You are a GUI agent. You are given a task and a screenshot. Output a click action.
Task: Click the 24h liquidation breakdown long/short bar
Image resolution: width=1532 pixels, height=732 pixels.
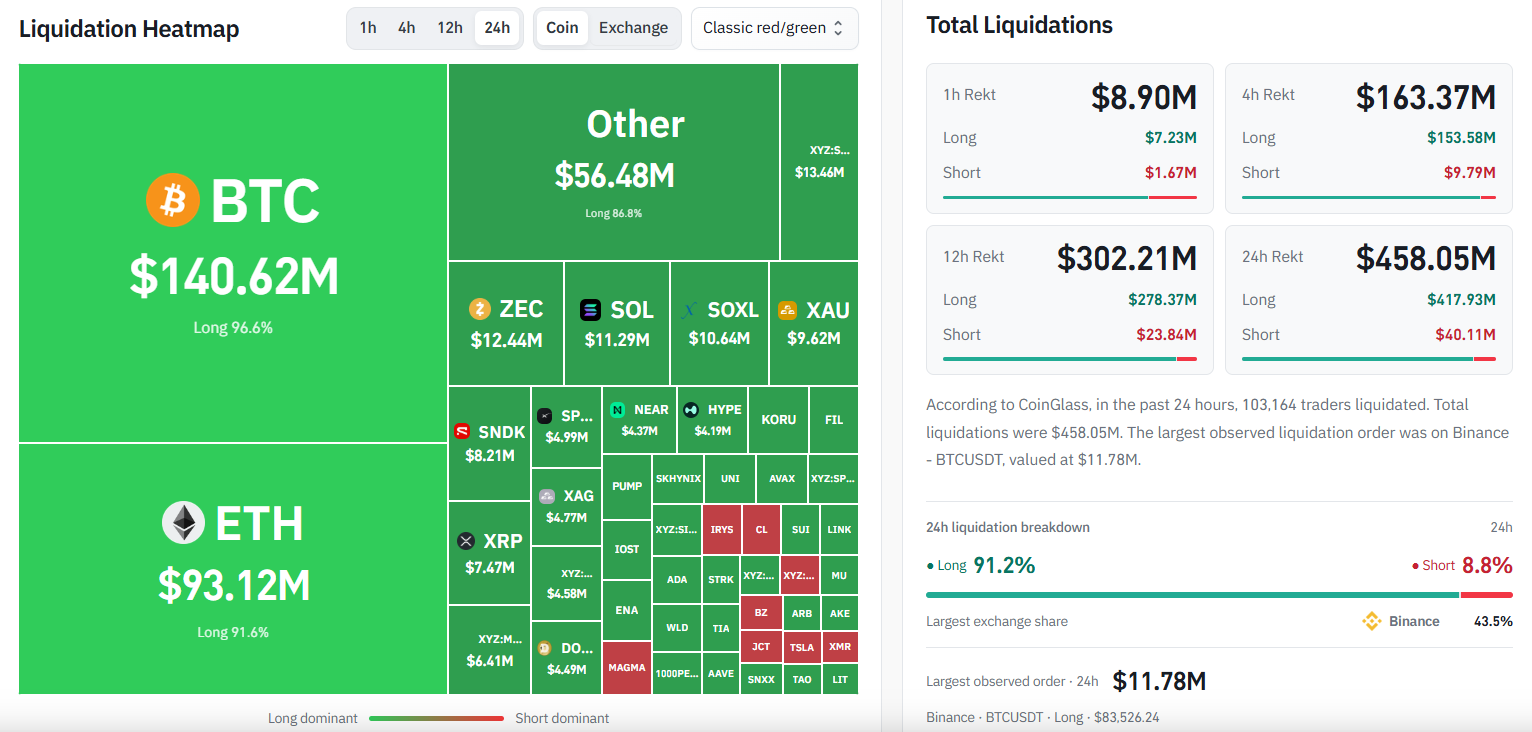coord(1219,595)
